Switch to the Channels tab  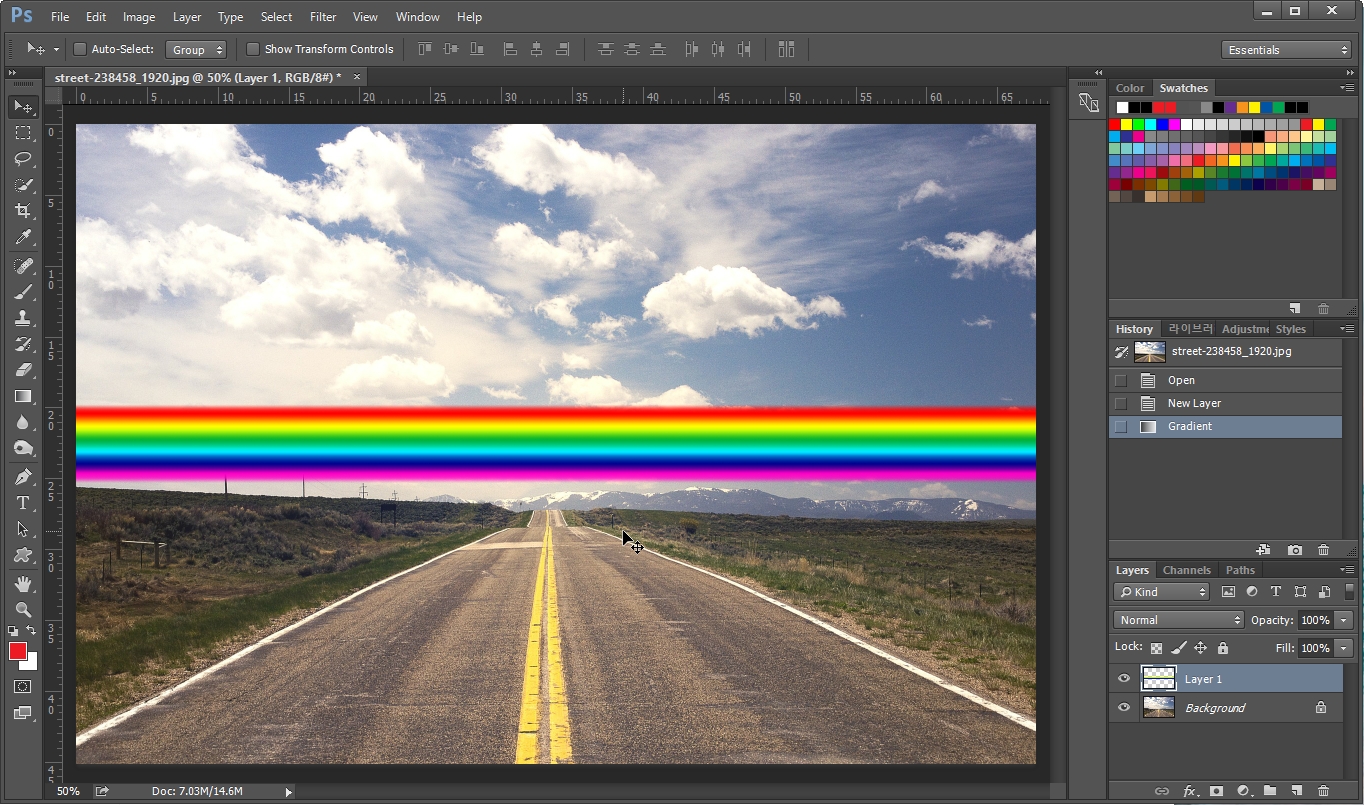[1187, 570]
